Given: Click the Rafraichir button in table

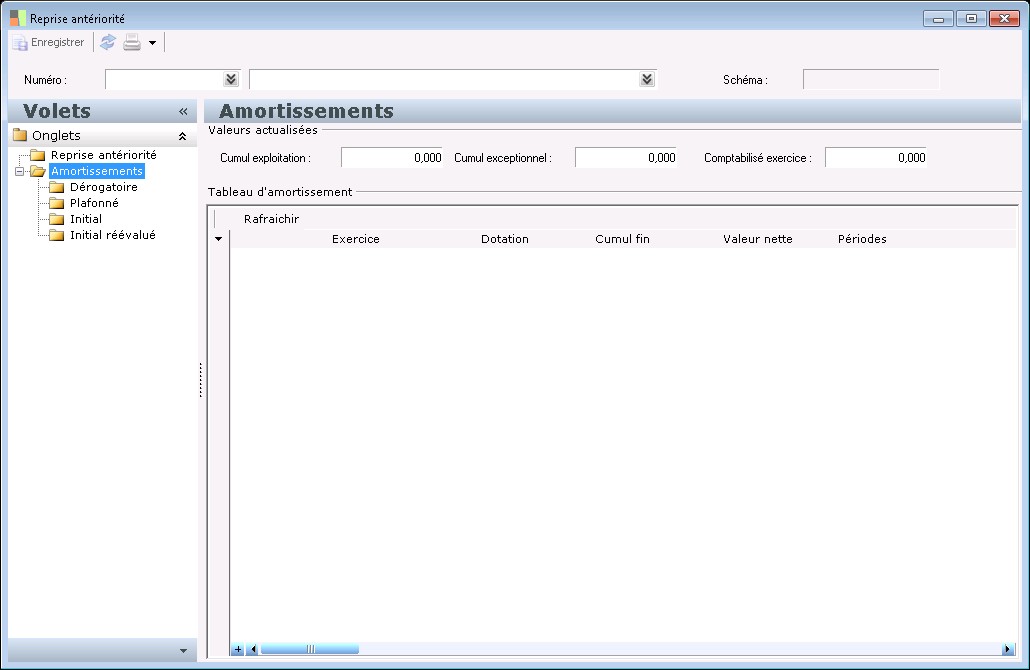Looking at the screenshot, I should coord(271,219).
